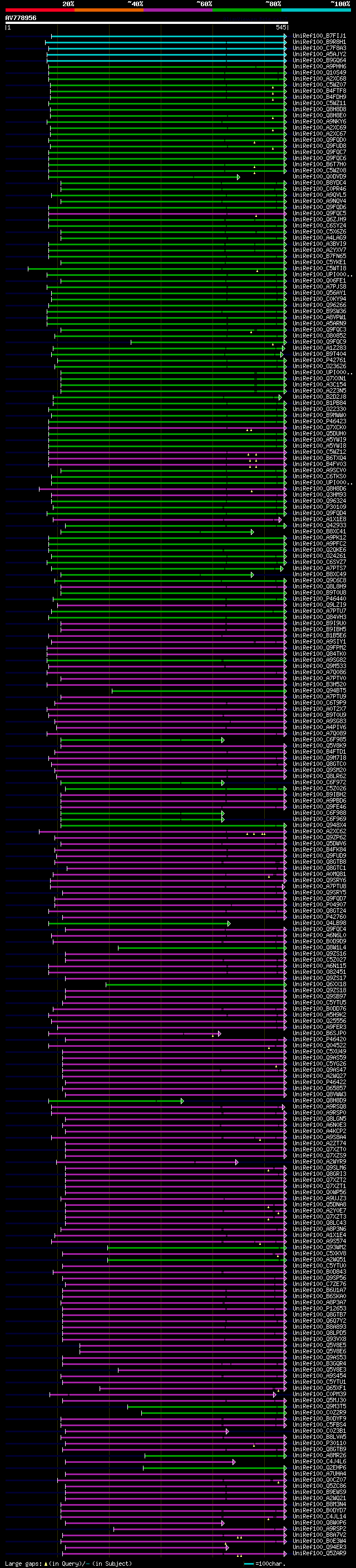Select the UniRef100_P30110 label
Viewport: 356px width, 1568px height.
tap(319, 1443)
